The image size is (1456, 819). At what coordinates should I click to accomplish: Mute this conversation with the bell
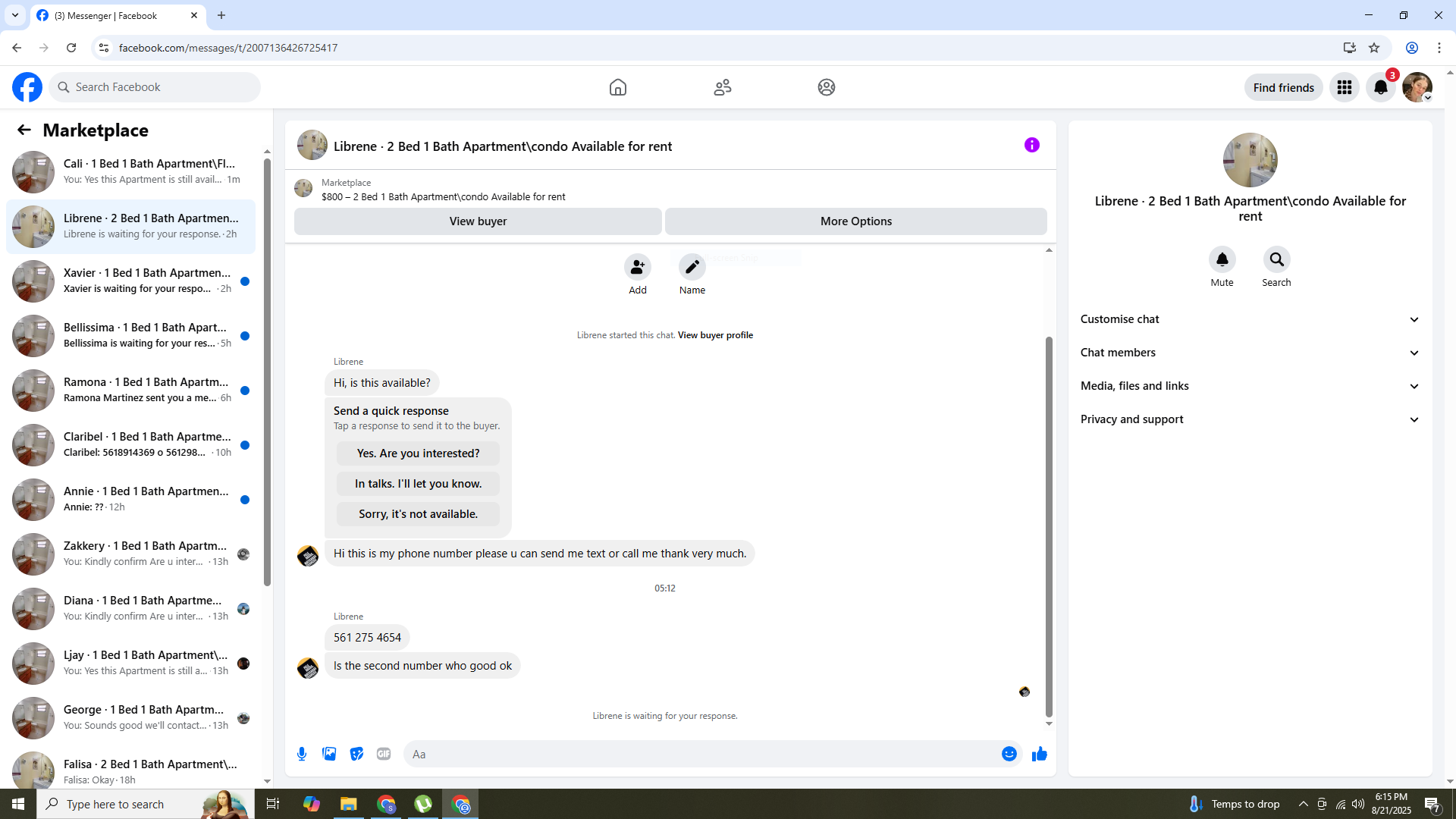tap(1222, 260)
